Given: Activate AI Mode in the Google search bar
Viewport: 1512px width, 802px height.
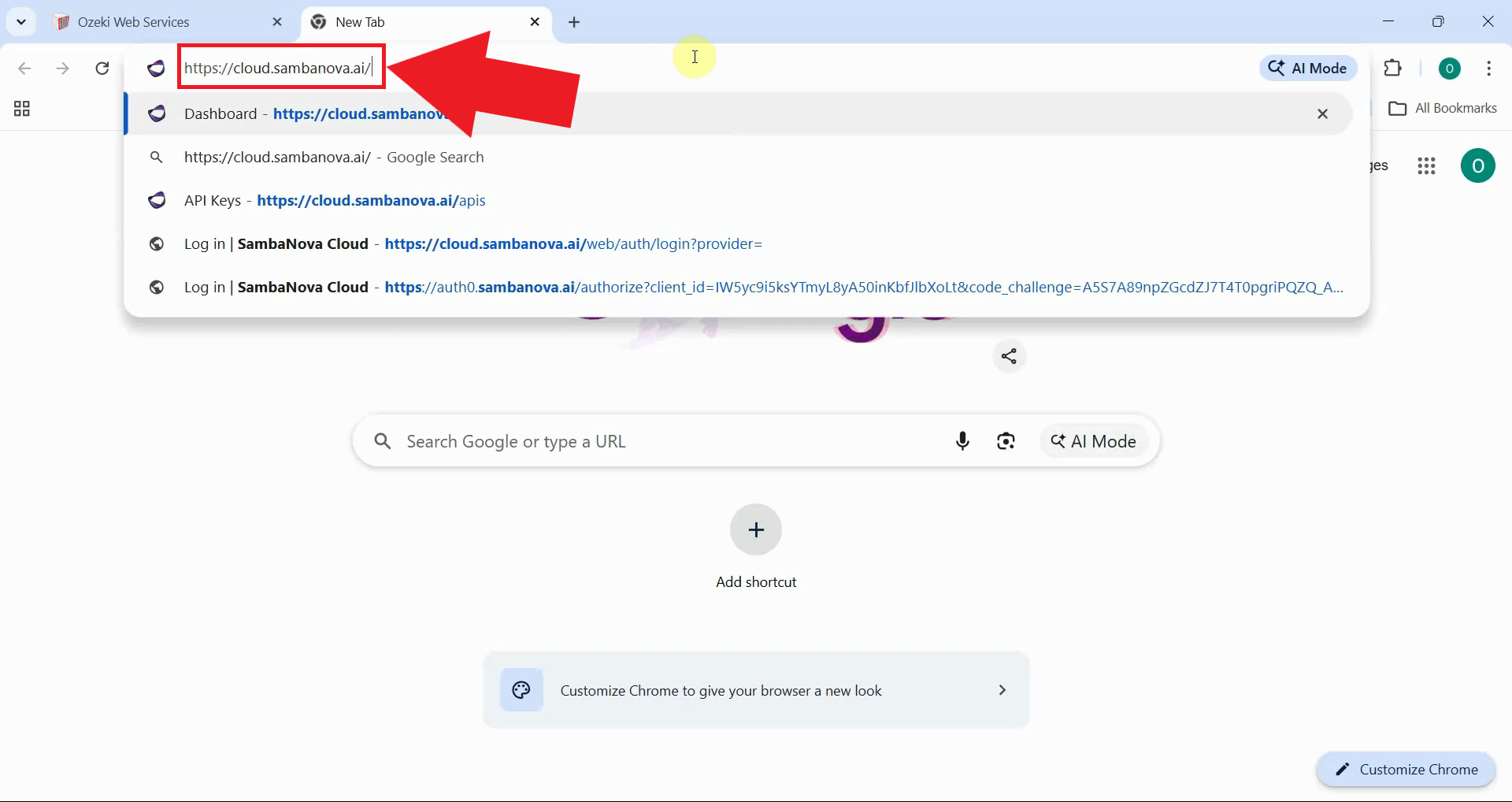Looking at the screenshot, I should (1094, 441).
